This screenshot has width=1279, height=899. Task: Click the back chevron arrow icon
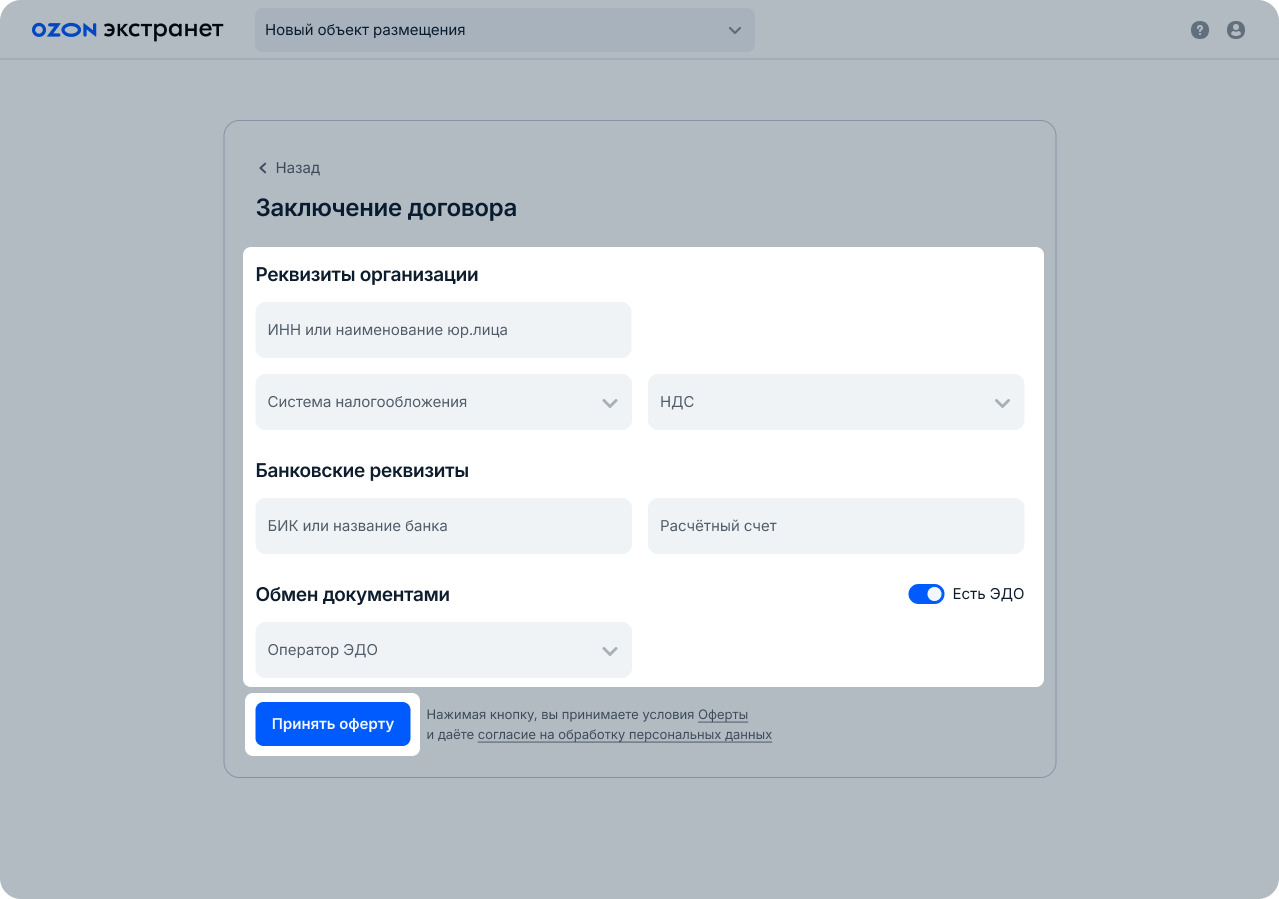[x=263, y=168]
